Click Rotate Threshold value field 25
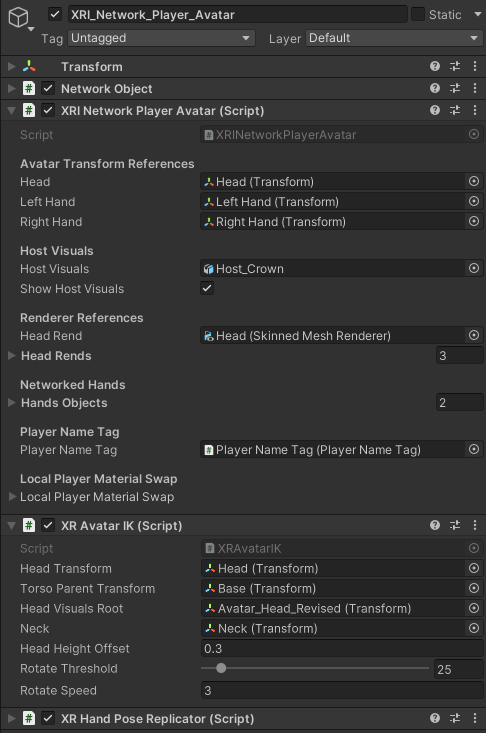Screen dimensions: 486x733 click(458, 669)
